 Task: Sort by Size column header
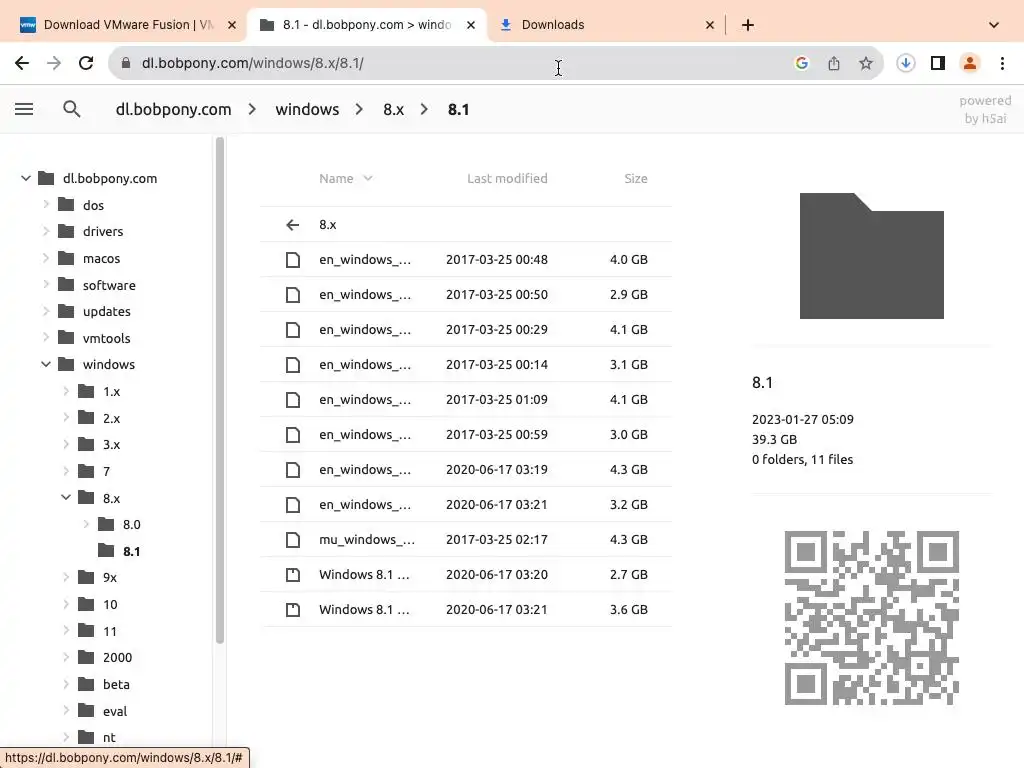click(635, 178)
